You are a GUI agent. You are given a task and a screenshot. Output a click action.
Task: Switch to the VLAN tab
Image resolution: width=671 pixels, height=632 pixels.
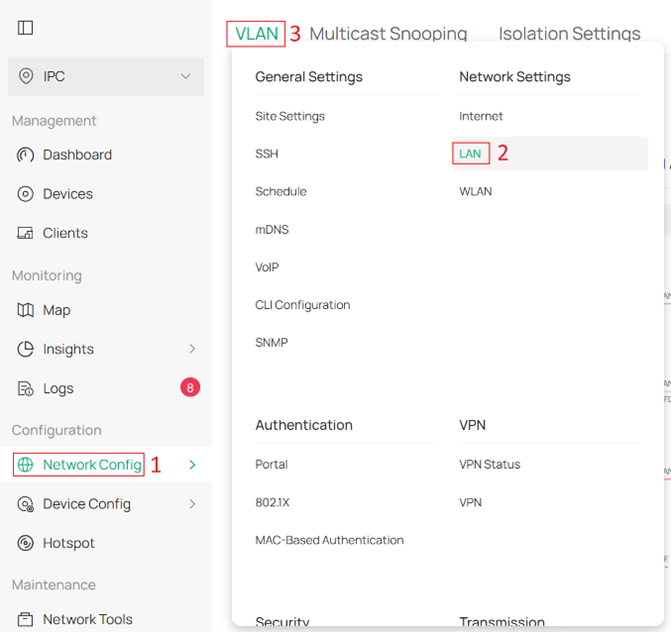[257, 33]
